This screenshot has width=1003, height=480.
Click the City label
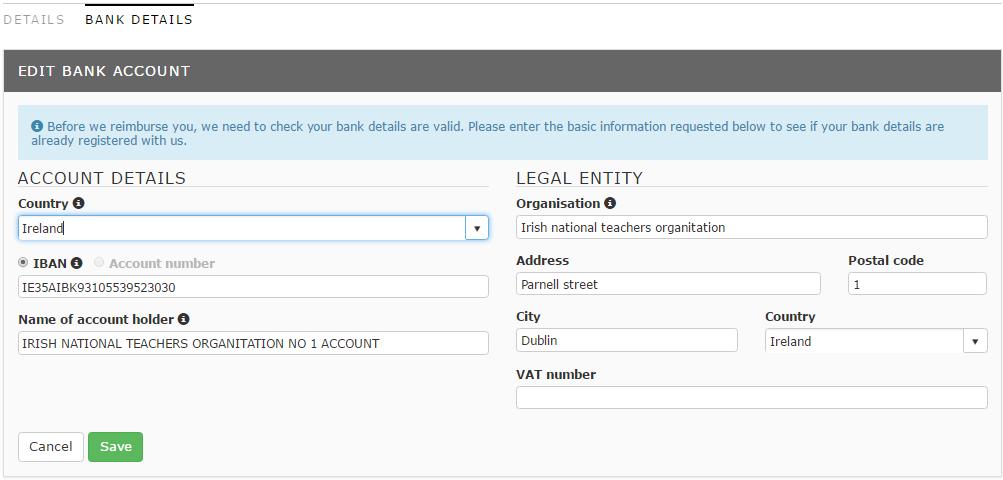[x=528, y=317]
